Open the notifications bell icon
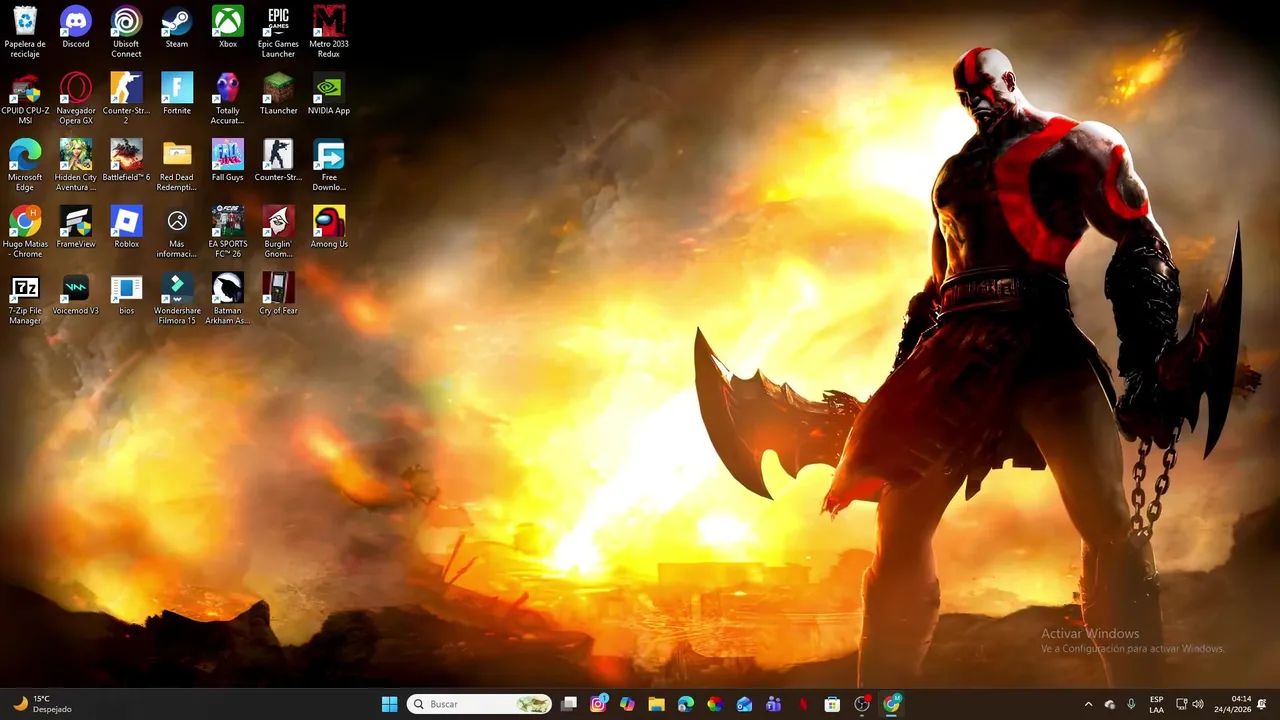Screen dimensions: 1280x720 point(1262,704)
